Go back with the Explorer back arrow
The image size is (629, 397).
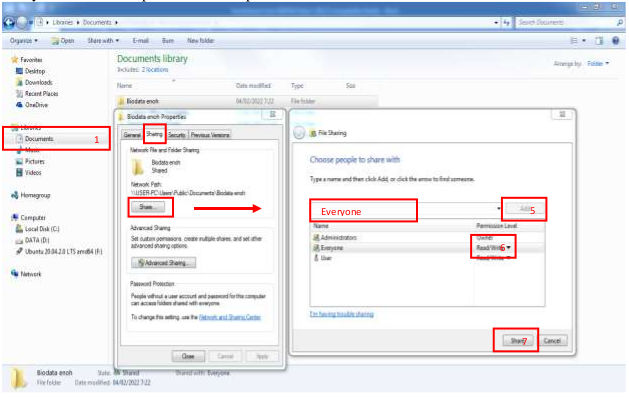tap(9, 22)
